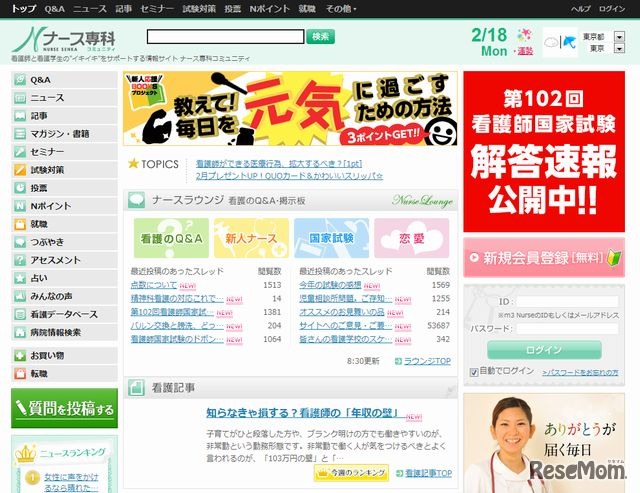Image resolution: width=640 pixels, height=493 pixels.
Task: Open セミナー in the top navigation
Action: 157,9
